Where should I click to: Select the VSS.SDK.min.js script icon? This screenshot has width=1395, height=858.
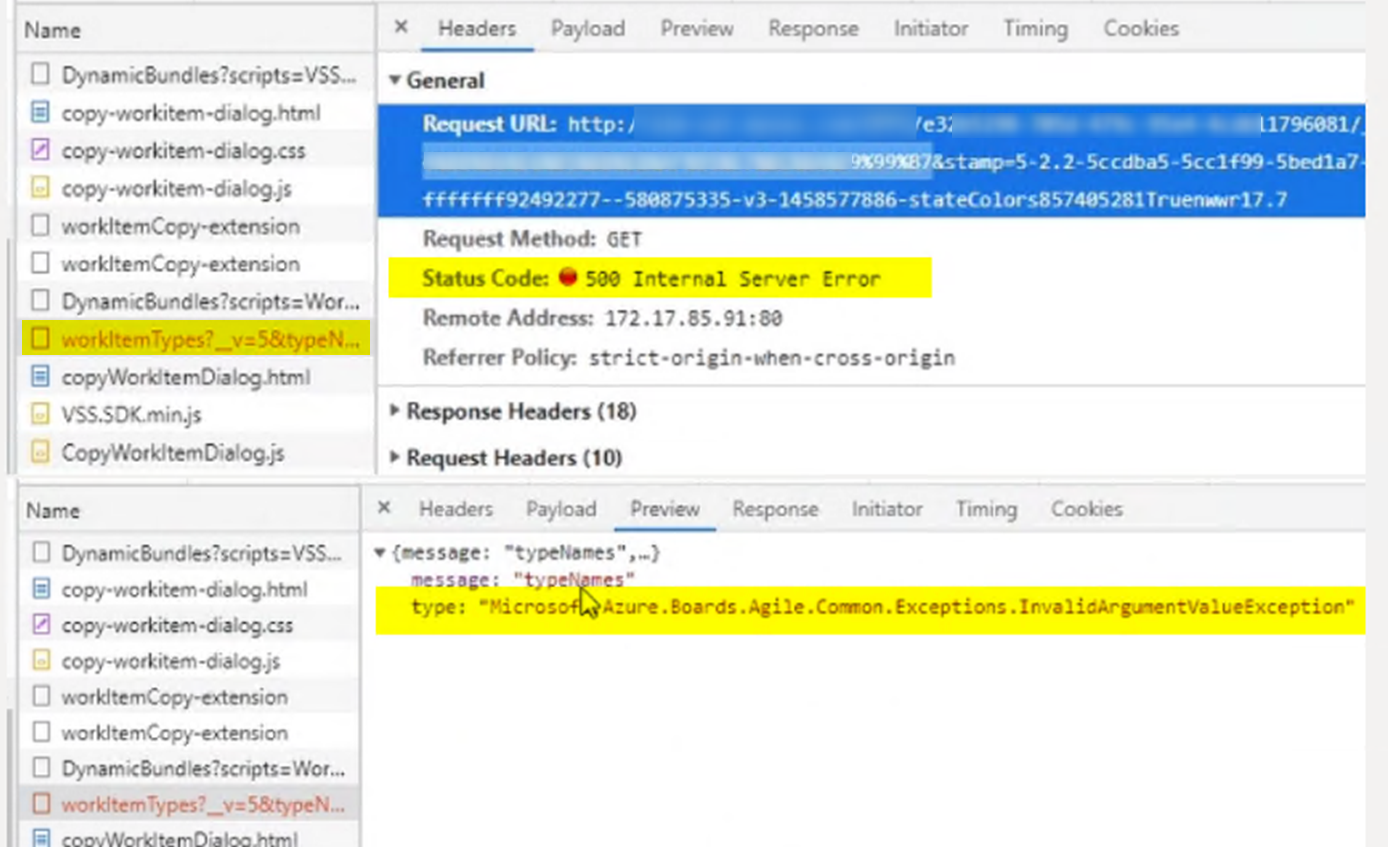point(41,415)
